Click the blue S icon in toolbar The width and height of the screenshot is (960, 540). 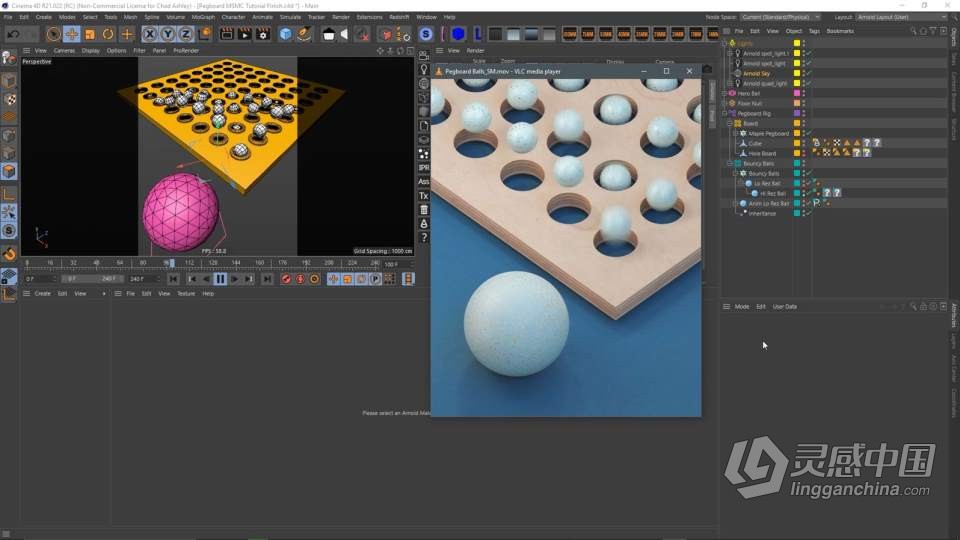[x=426, y=34]
